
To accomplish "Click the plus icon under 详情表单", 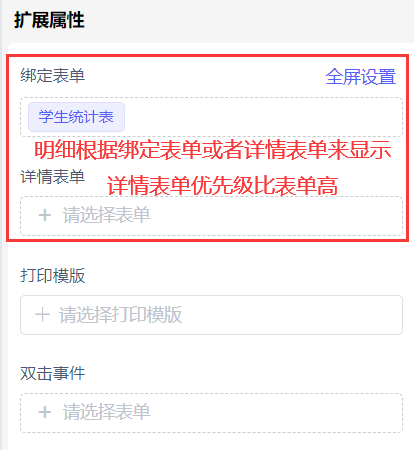I will point(45,215).
